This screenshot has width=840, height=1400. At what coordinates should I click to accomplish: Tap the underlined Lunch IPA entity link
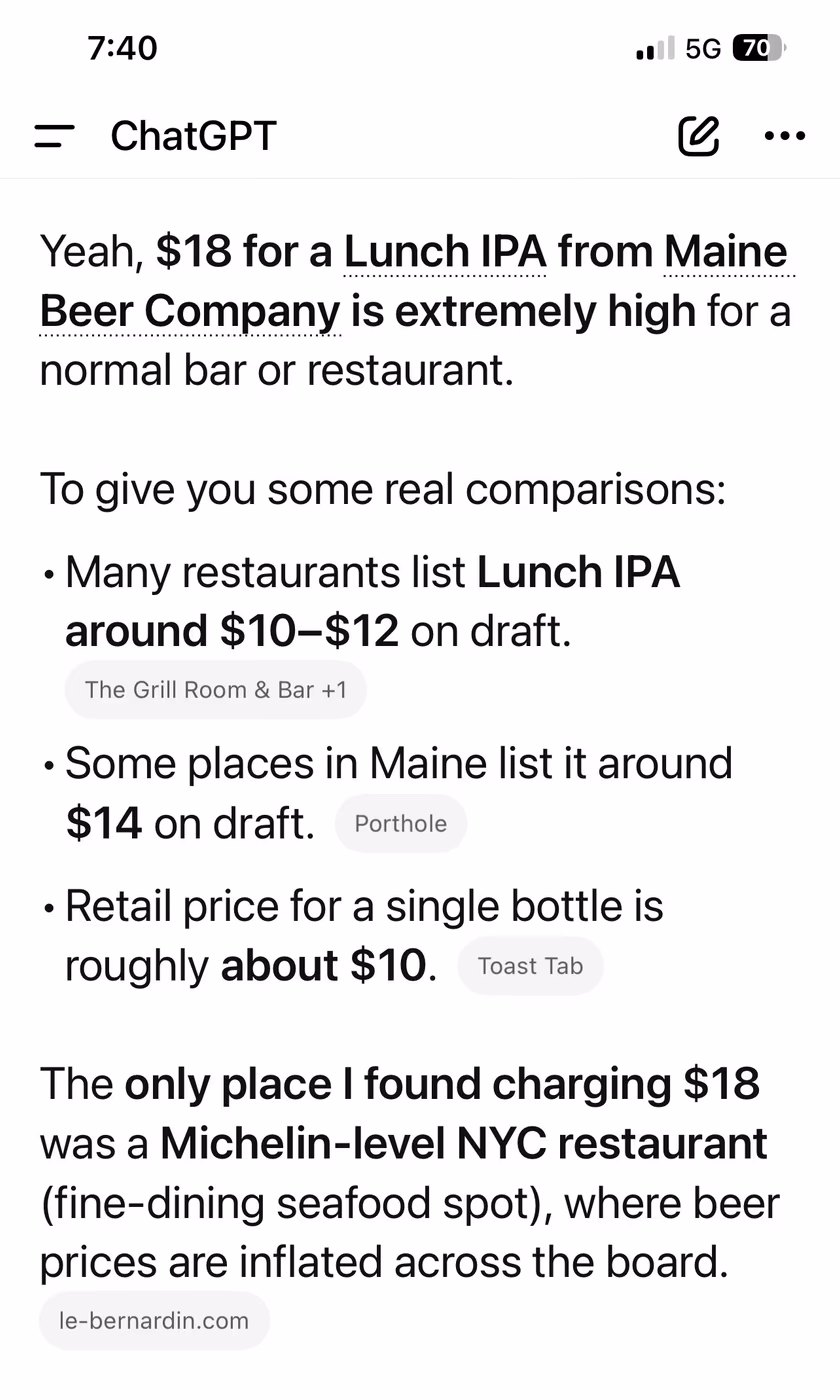click(445, 252)
